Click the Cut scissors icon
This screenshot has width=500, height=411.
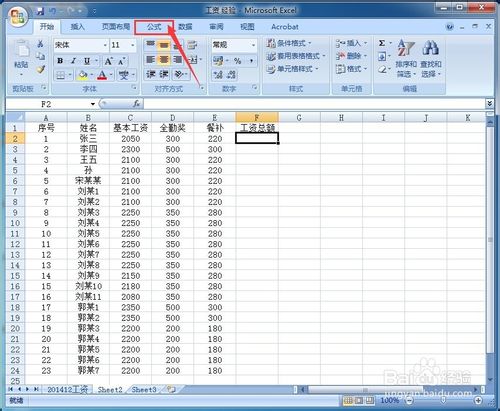[40, 44]
